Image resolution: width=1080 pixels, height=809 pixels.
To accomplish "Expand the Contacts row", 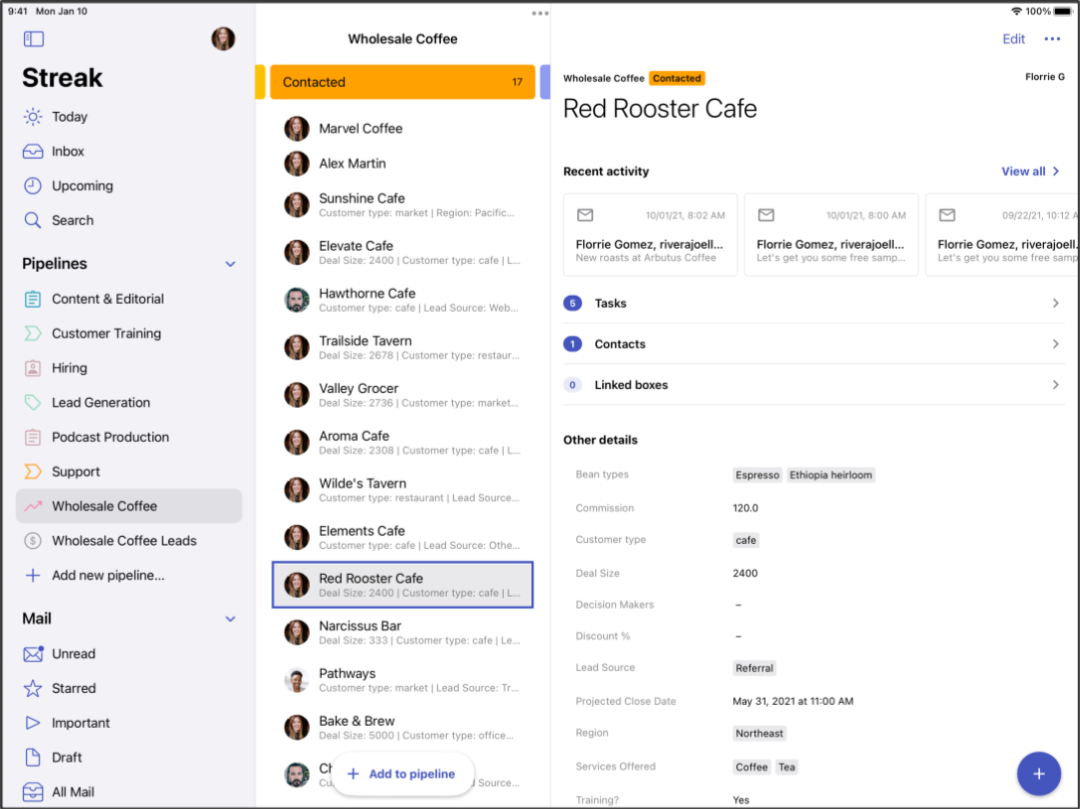I will [813, 344].
